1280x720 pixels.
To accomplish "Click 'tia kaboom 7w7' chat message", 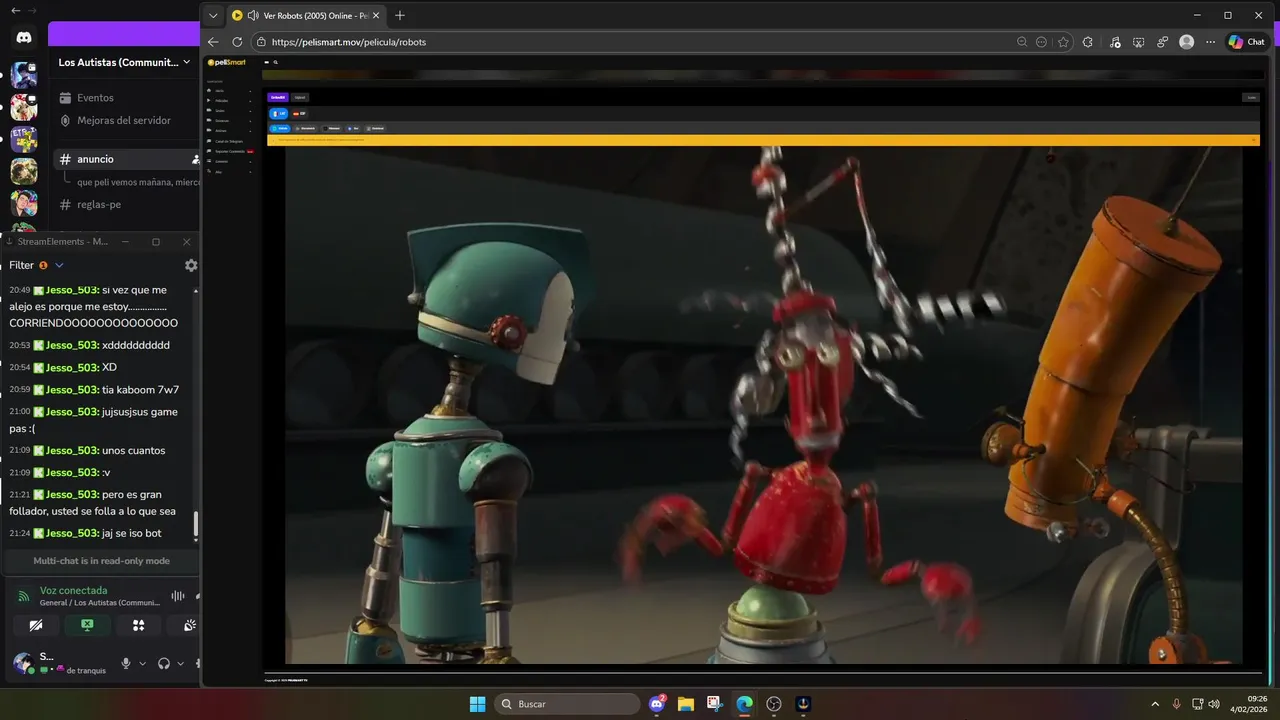I will (x=140, y=390).
